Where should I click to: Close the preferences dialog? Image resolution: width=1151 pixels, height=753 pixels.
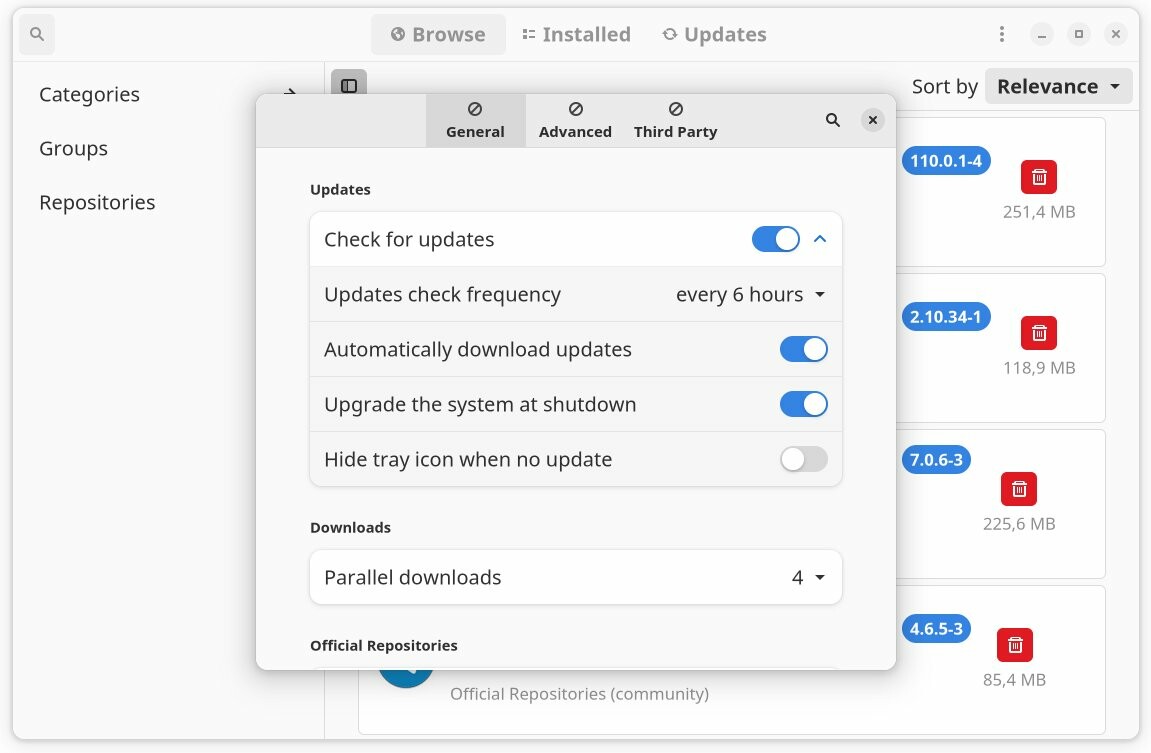873,120
